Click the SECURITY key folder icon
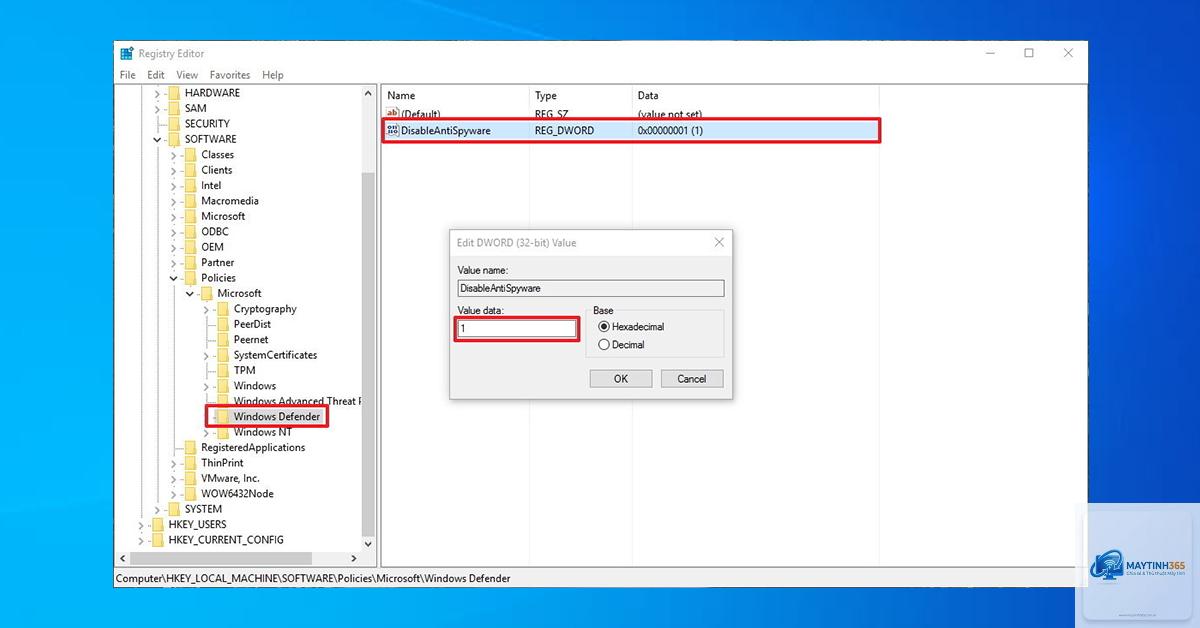The width and height of the screenshot is (1200, 628). [x=173, y=124]
